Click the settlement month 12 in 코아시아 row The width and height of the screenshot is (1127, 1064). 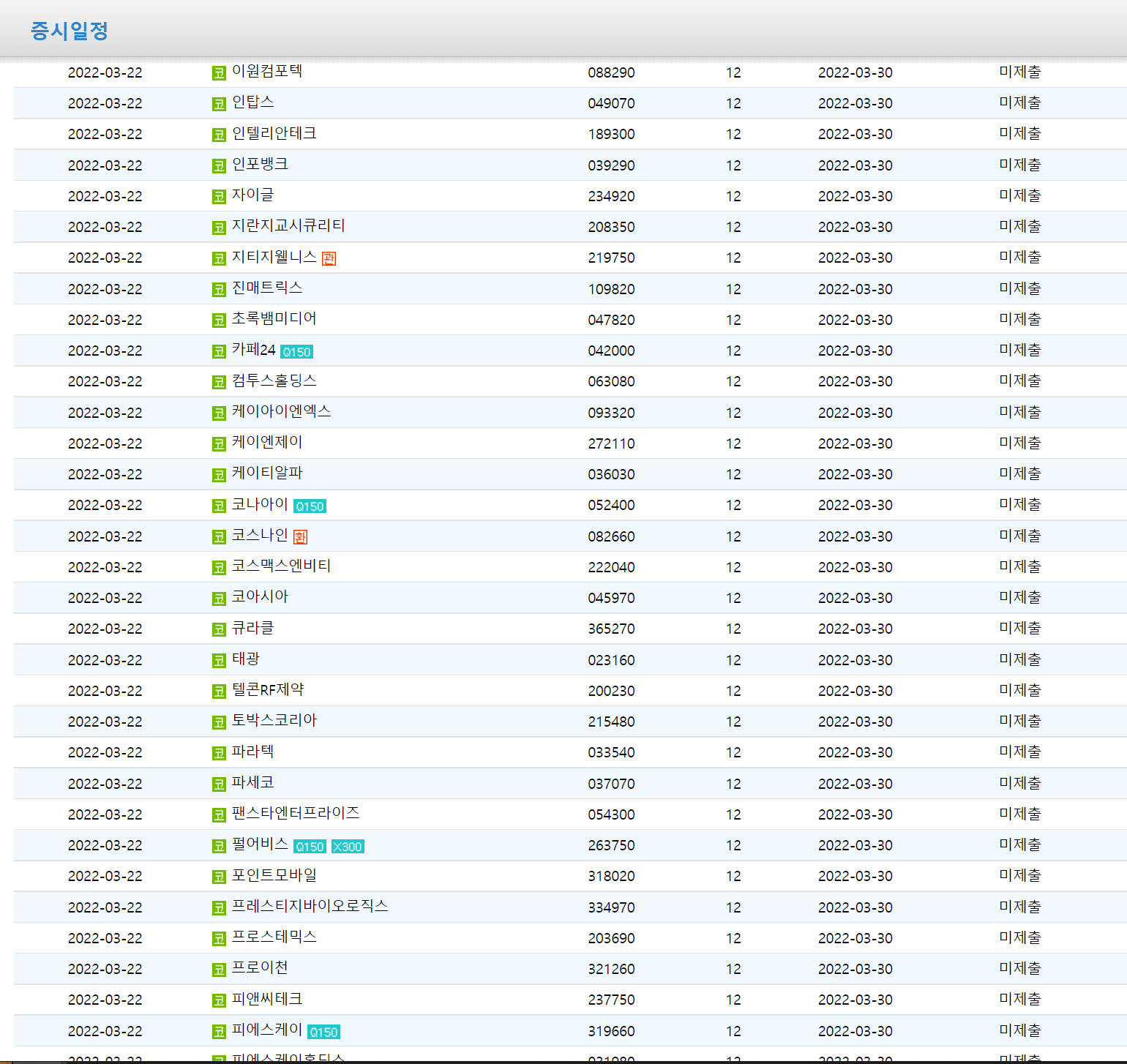click(734, 599)
